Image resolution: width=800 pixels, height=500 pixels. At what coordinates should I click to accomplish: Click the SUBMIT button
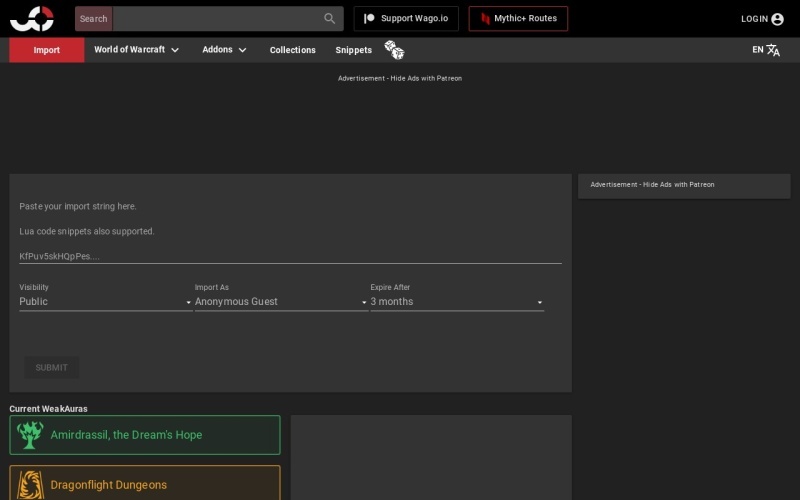click(x=52, y=367)
